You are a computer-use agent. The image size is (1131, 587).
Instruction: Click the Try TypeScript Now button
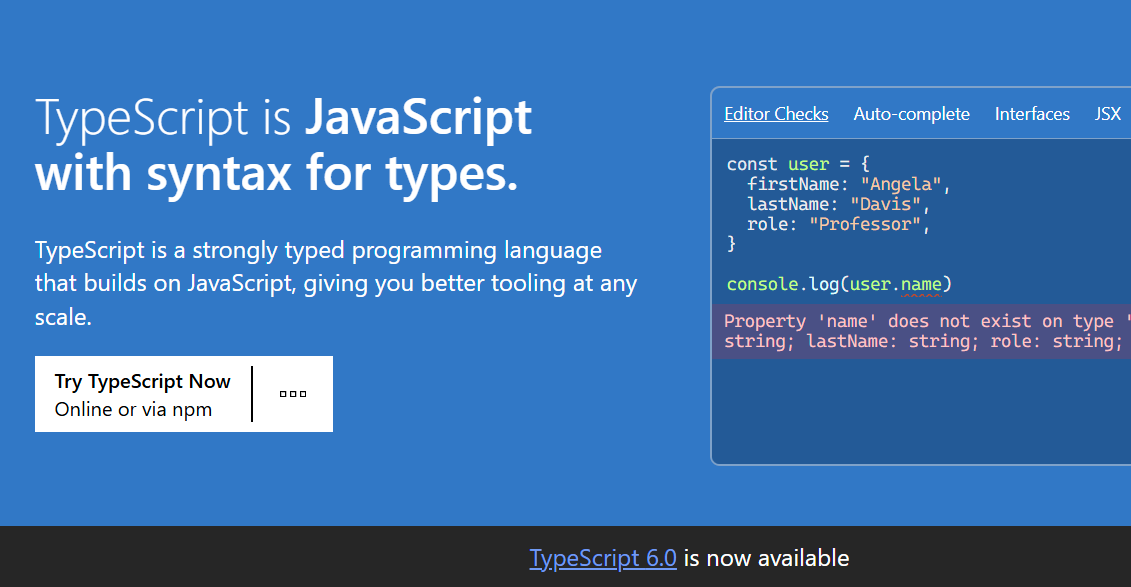[142, 380]
